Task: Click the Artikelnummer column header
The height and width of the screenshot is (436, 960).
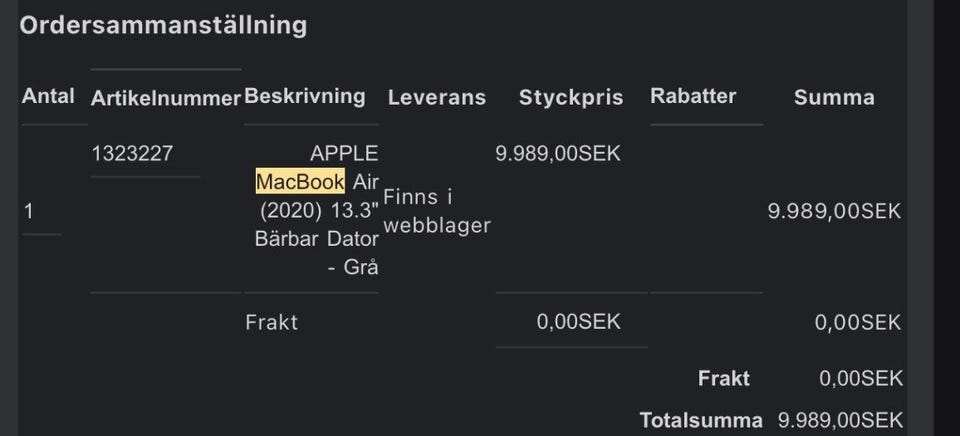Action: point(166,97)
